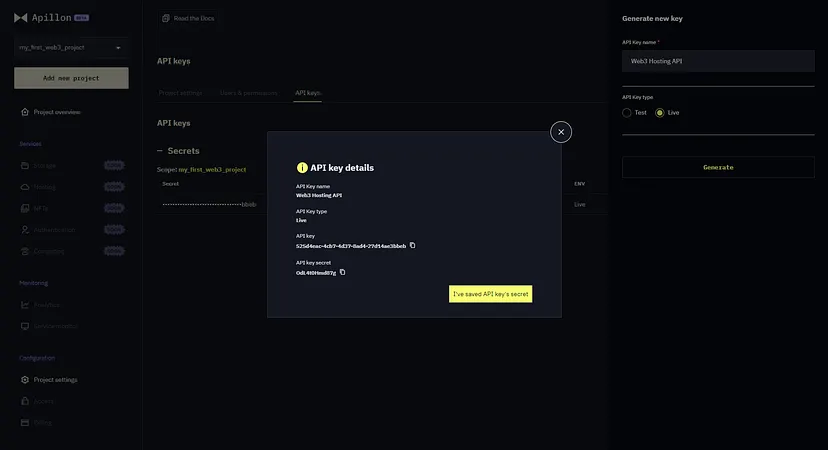Click the info icon beside API key details

302,168
